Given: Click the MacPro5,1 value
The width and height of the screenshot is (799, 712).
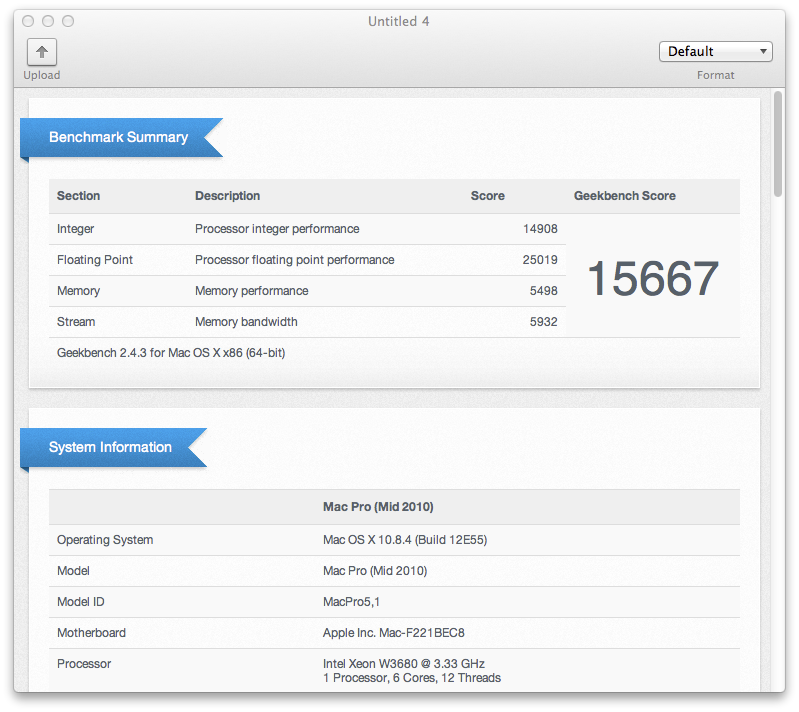Looking at the screenshot, I should (351, 602).
